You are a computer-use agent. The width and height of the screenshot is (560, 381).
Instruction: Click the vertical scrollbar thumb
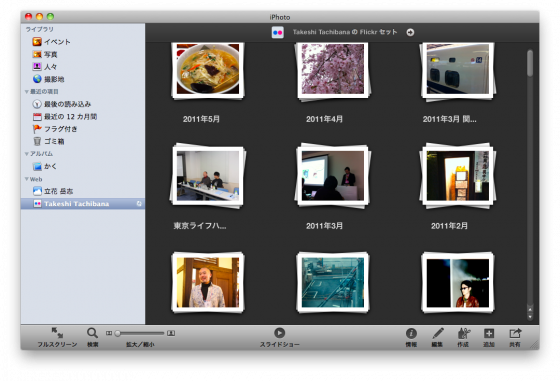coord(530,63)
